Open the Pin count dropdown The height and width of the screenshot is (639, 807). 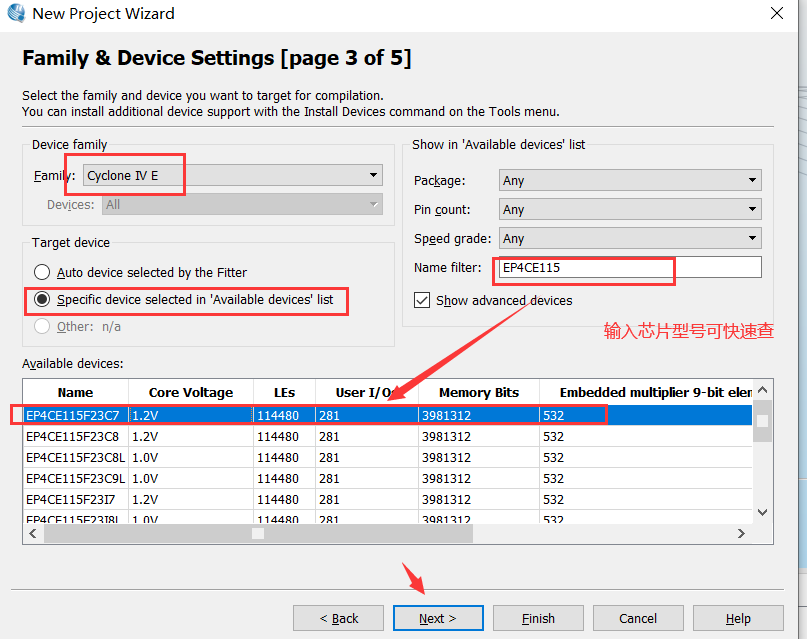coord(630,209)
